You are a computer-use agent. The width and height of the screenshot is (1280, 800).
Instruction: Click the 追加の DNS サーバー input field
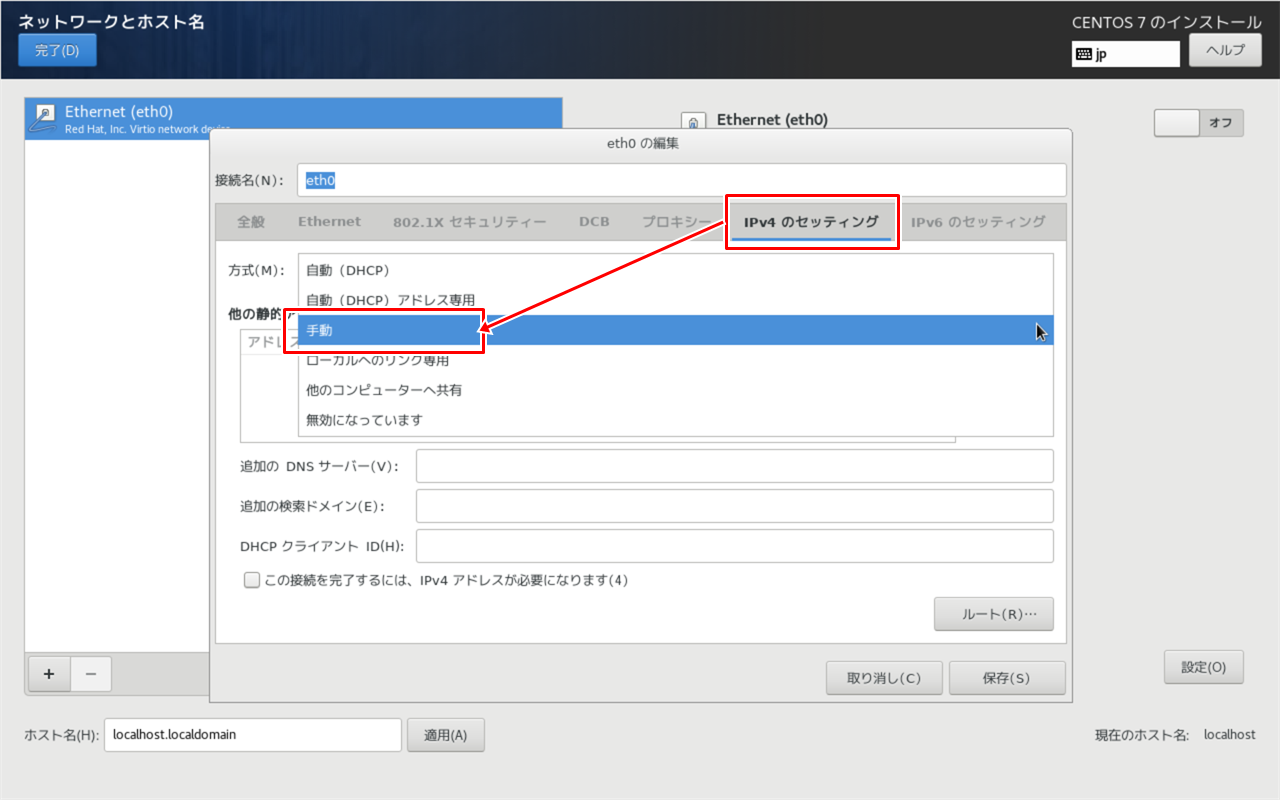click(x=735, y=465)
